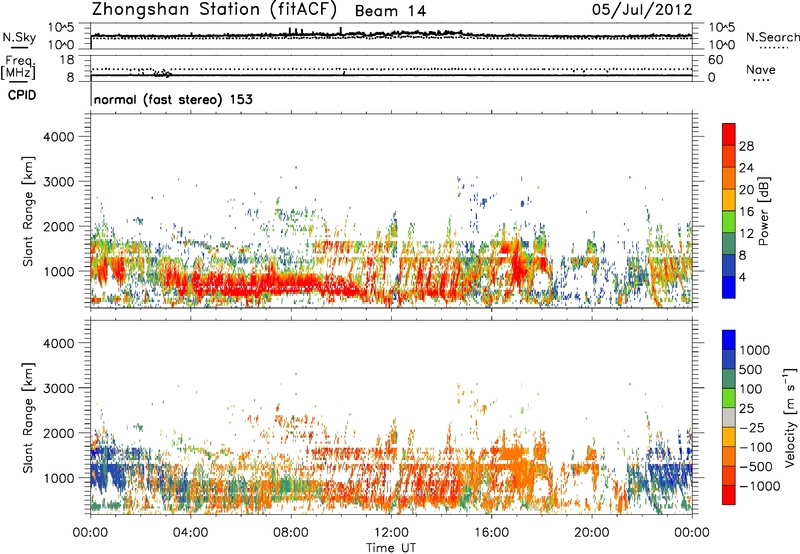Click the 16:00 time tick label
This screenshot has height=554, width=800.
tap(491, 533)
